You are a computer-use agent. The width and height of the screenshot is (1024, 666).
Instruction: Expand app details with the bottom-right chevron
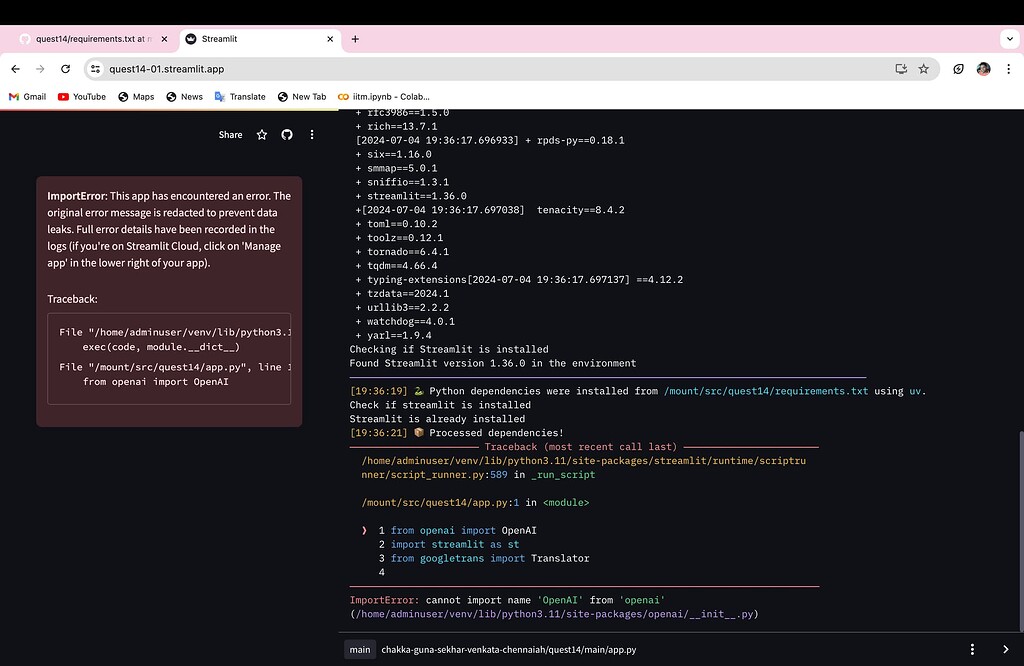(x=1006, y=649)
